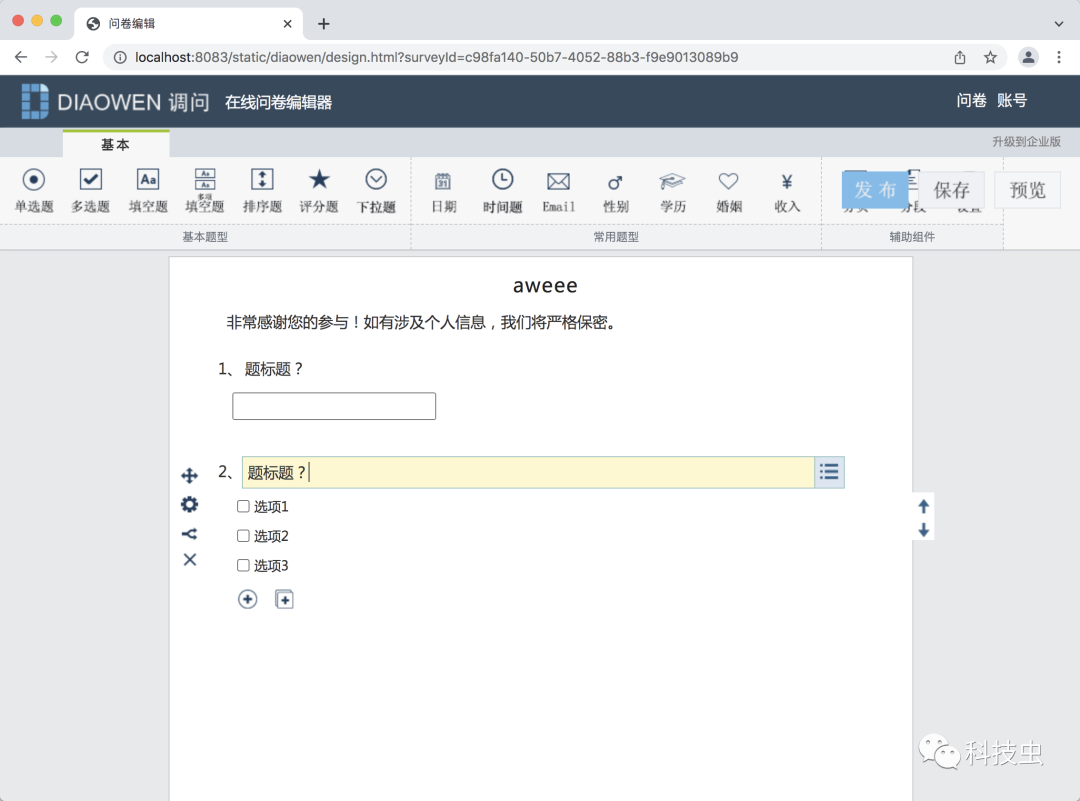Check the 选项1 checkbox
1080x801 pixels.
243,506
